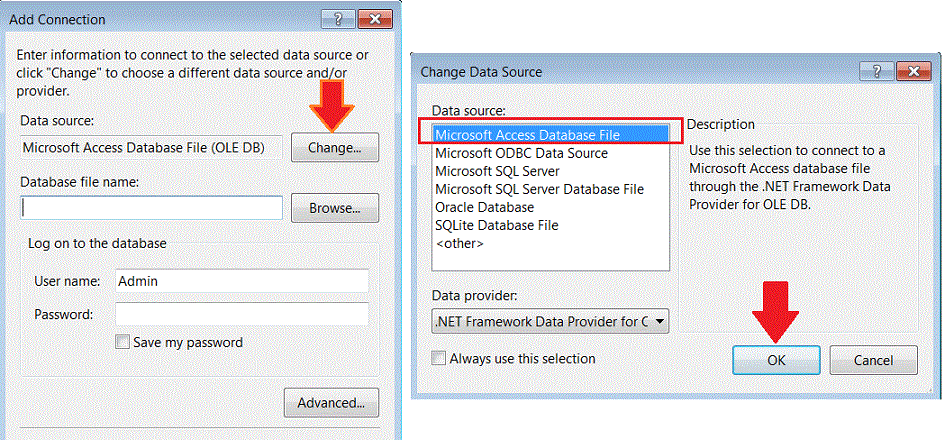
Task: Click the Browse... button for database file
Action: (x=334, y=208)
